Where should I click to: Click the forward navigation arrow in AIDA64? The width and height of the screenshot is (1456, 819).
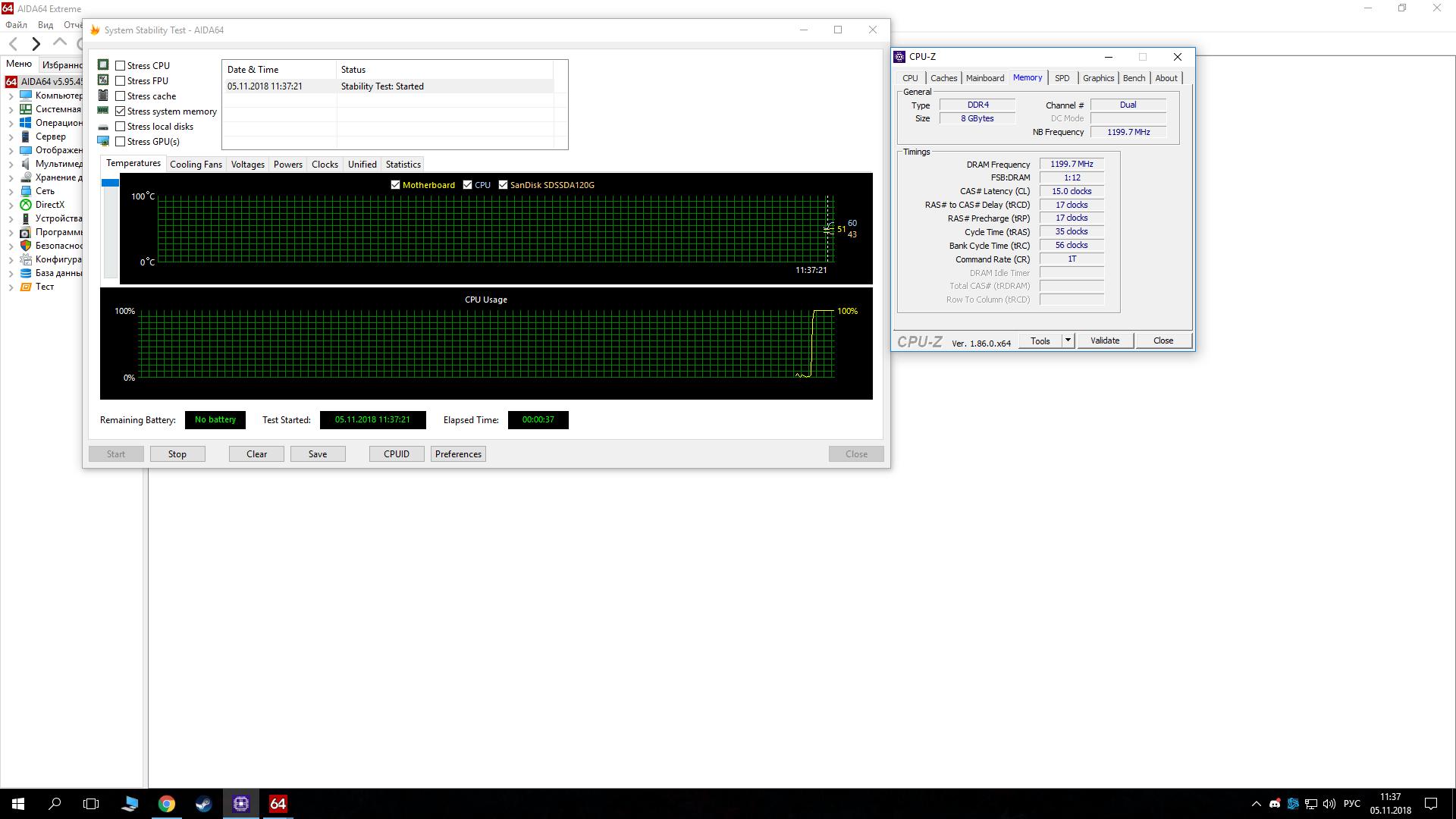36,44
